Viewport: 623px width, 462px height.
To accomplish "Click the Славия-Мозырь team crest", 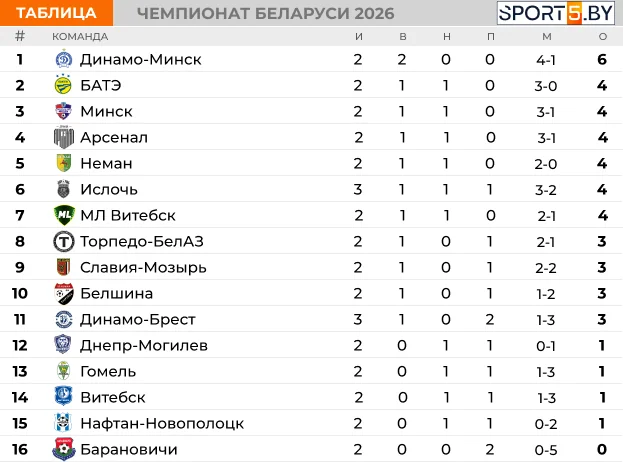I will (63, 267).
